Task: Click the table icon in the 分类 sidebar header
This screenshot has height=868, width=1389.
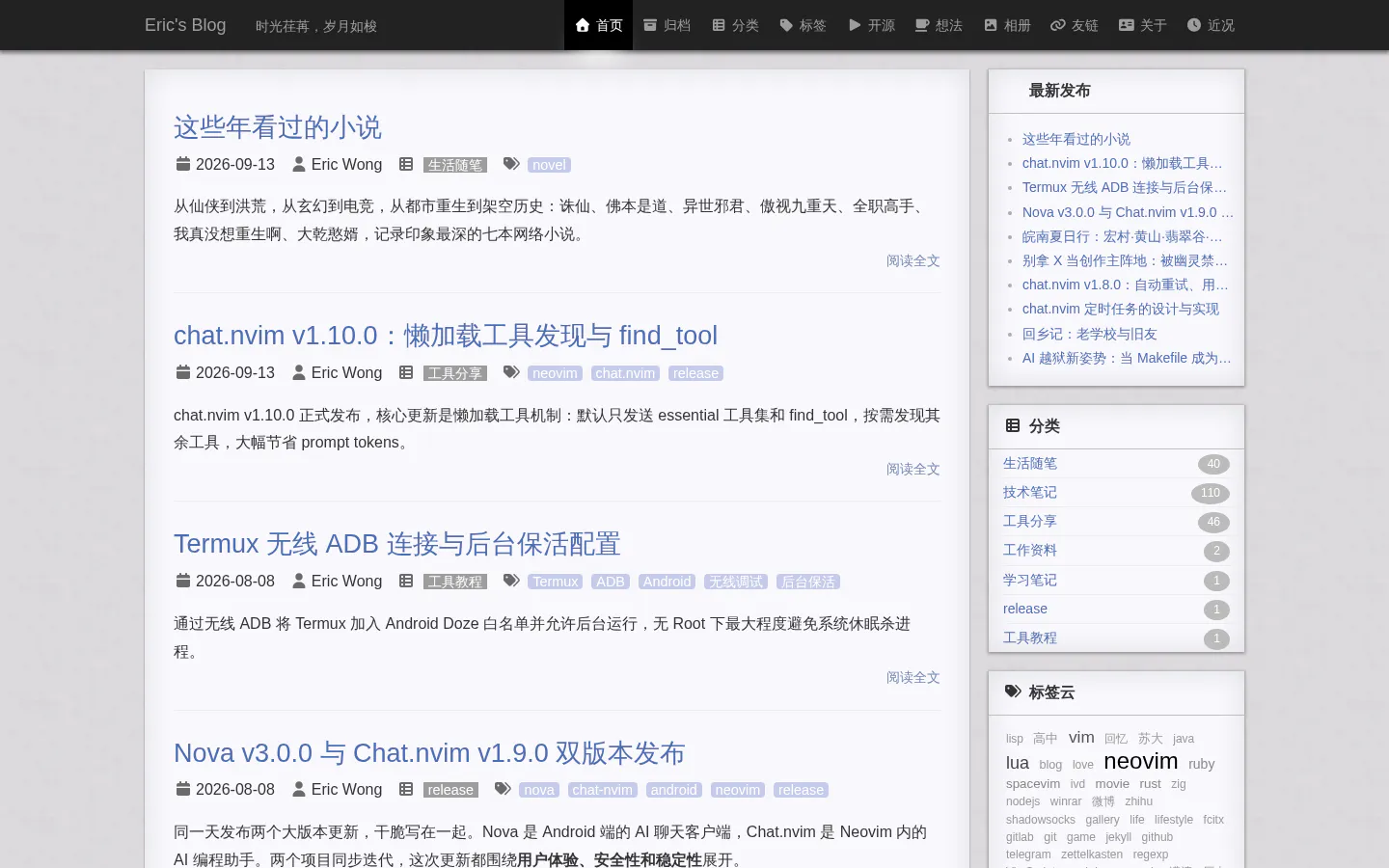Action: click(1013, 425)
